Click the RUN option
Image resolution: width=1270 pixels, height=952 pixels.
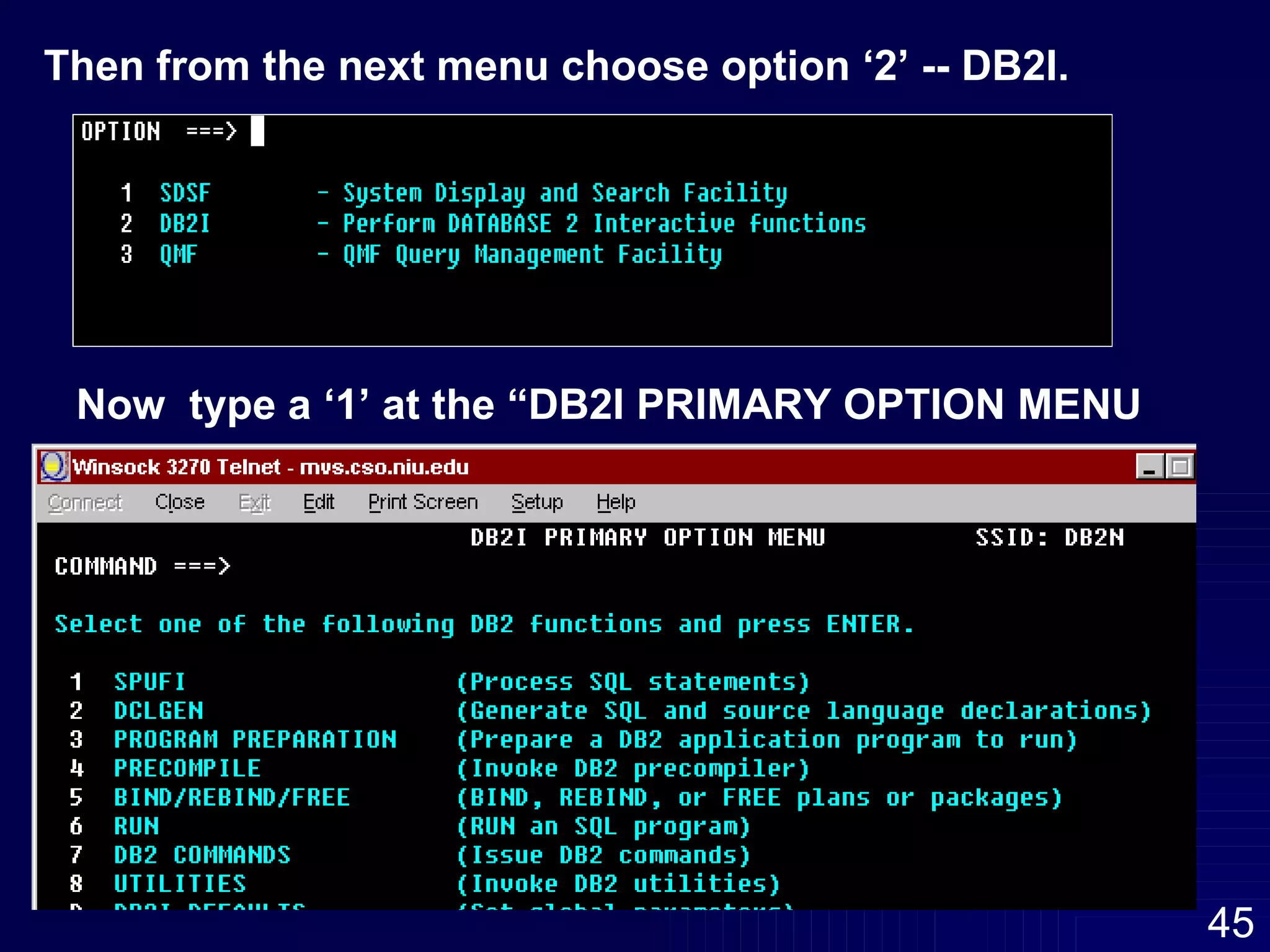click(x=136, y=826)
